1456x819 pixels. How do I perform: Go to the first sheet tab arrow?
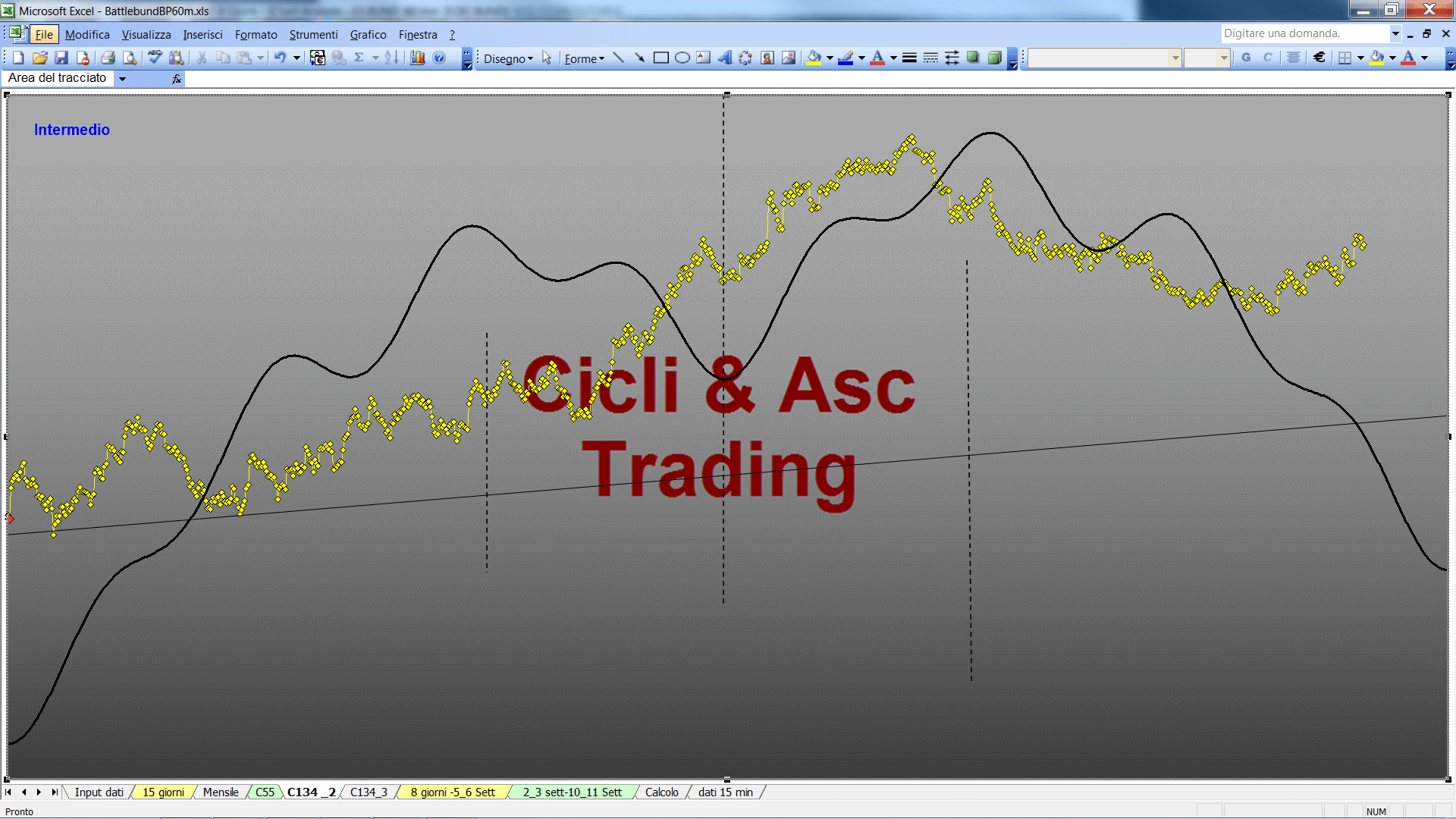[8, 792]
